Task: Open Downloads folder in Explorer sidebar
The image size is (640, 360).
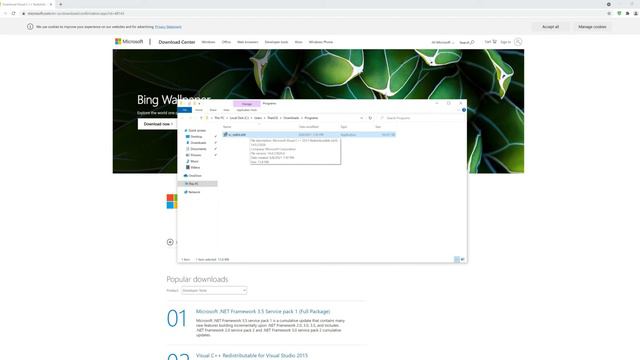Action: coord(198,143)
